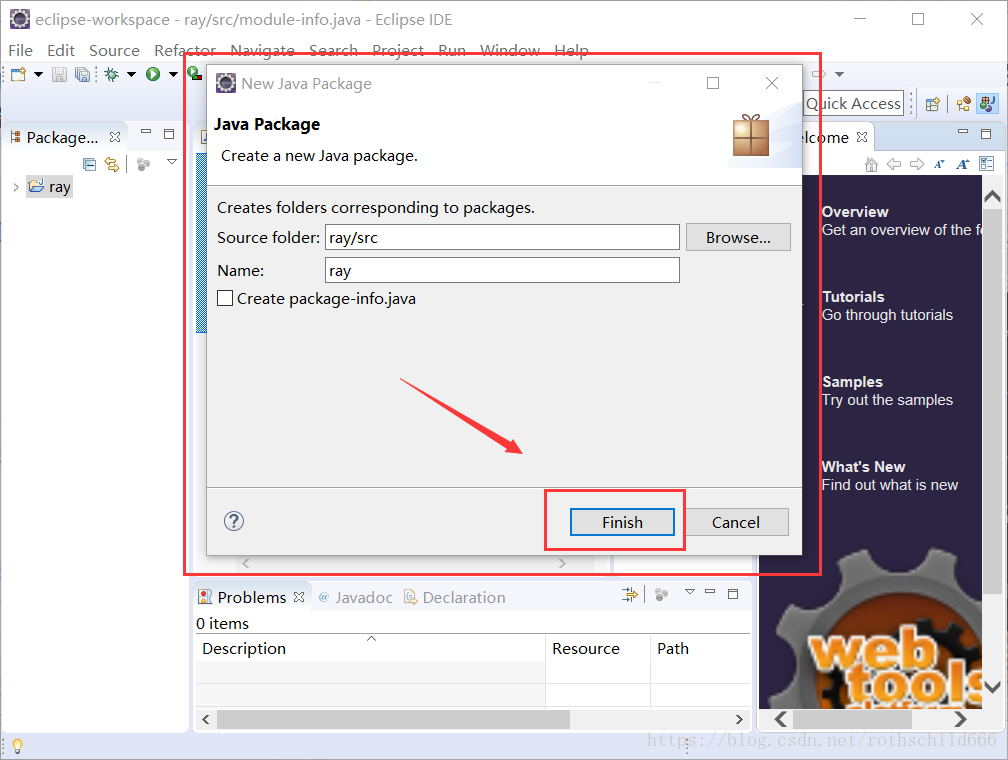Click the Save disk icon
The height and width of the screenshot is (760, 1008).
click(59, 75)
